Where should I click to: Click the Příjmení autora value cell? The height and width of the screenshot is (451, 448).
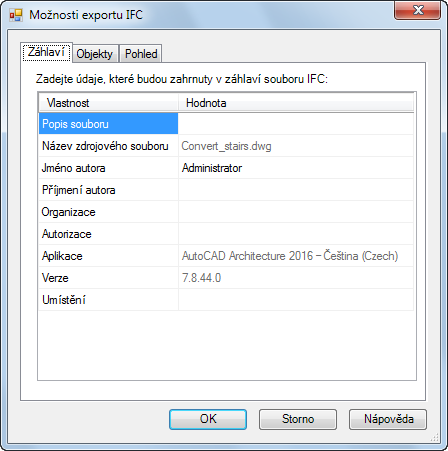pyautogui.click(x=296, y=190)
